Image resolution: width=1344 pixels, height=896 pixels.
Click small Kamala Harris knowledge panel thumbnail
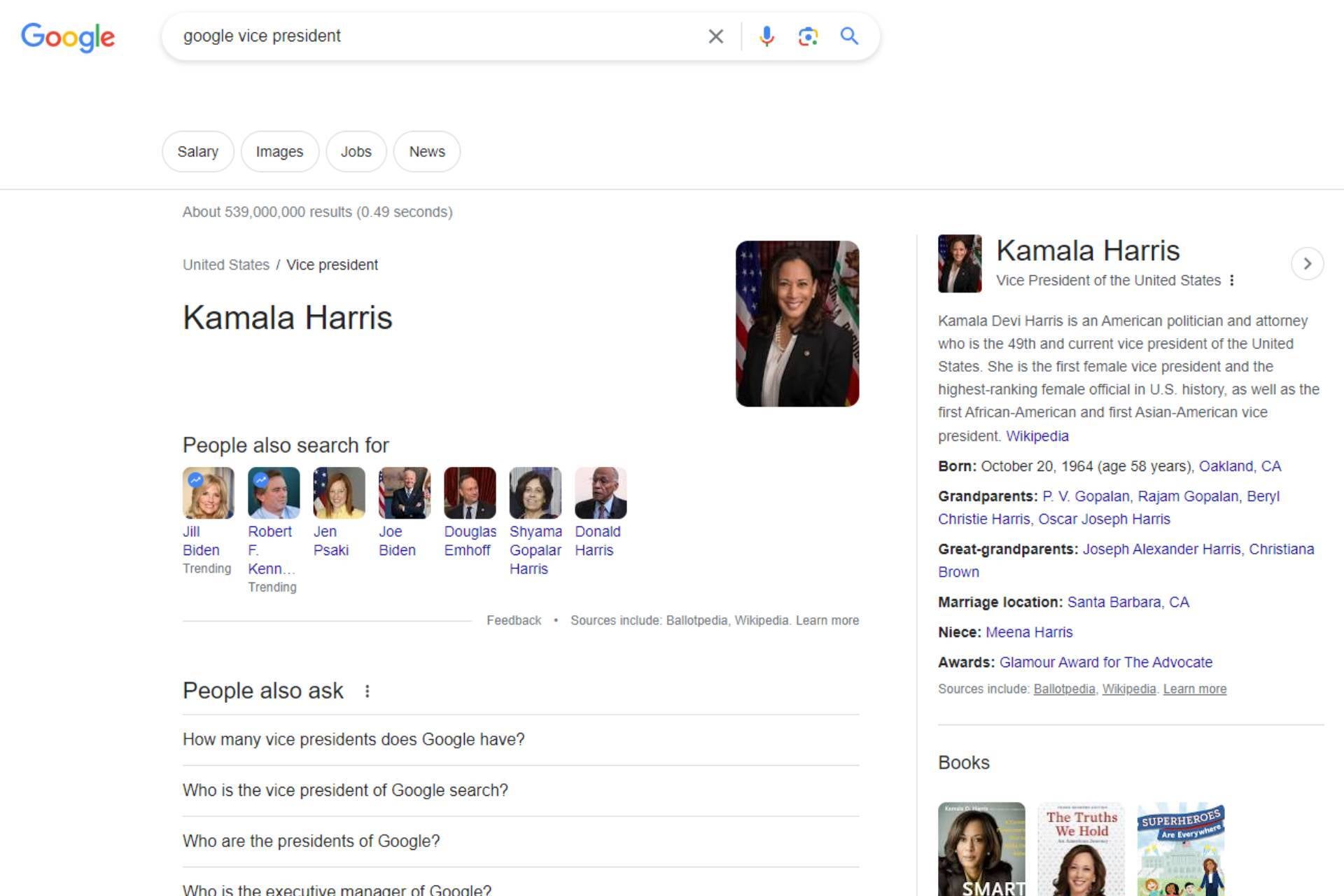(x=960, y=263)
